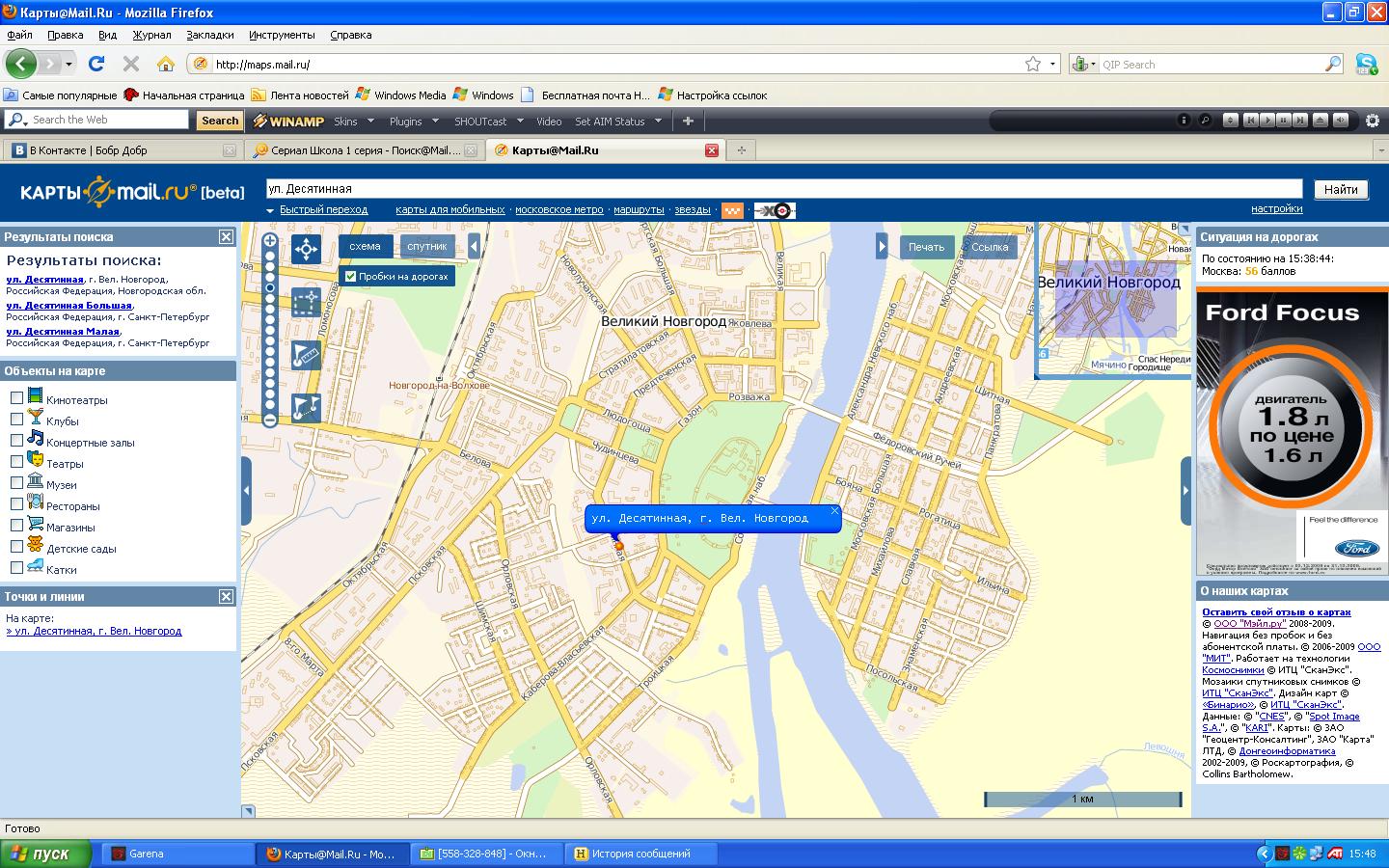1389x868 pixels.
Task: Close the Десятинная address balloon
Action: point(834,510)
